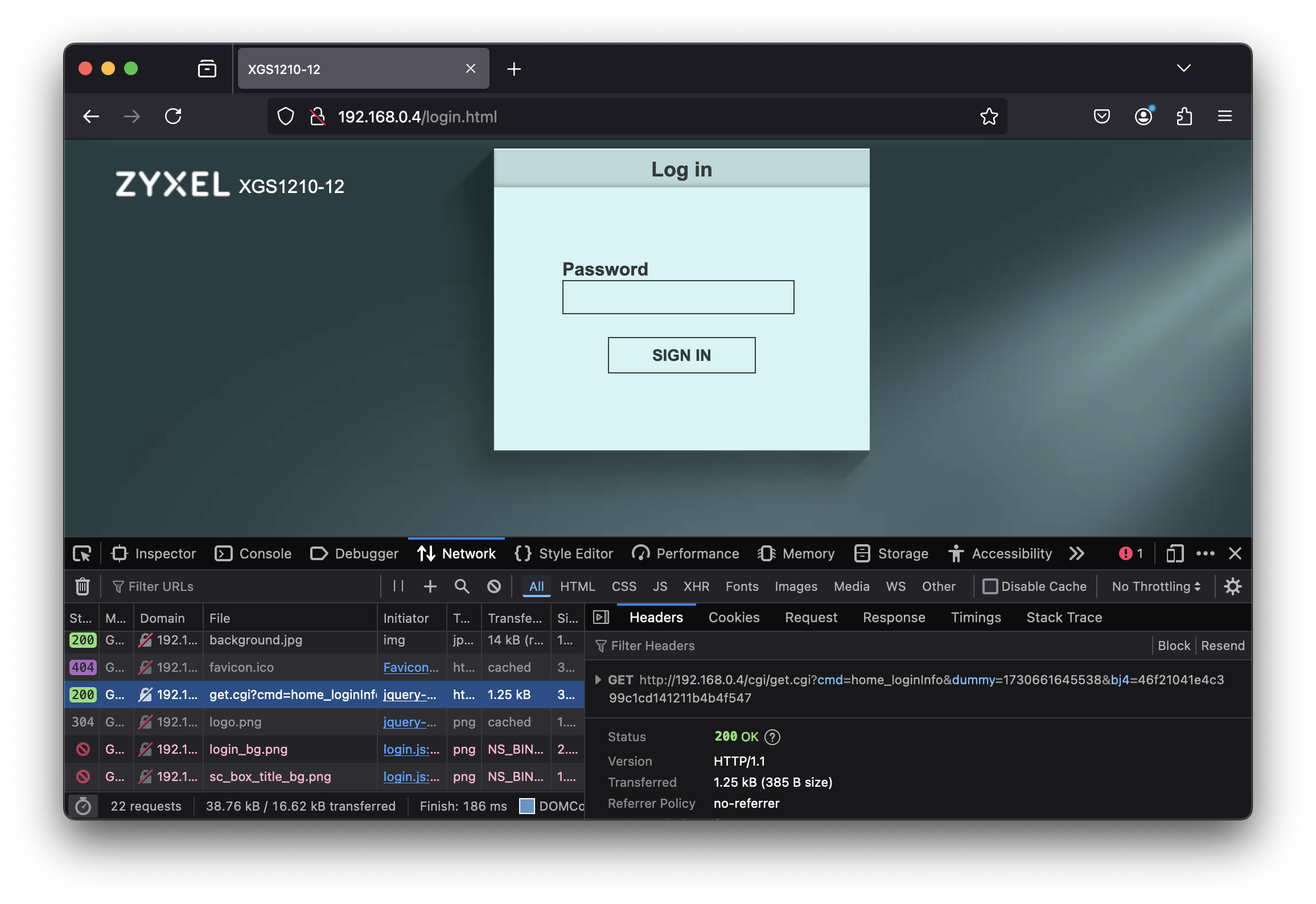Toggle responsive design mode icon
Image resolution: width=1316 pixels, height=904 pixels.
point(1174,553)
